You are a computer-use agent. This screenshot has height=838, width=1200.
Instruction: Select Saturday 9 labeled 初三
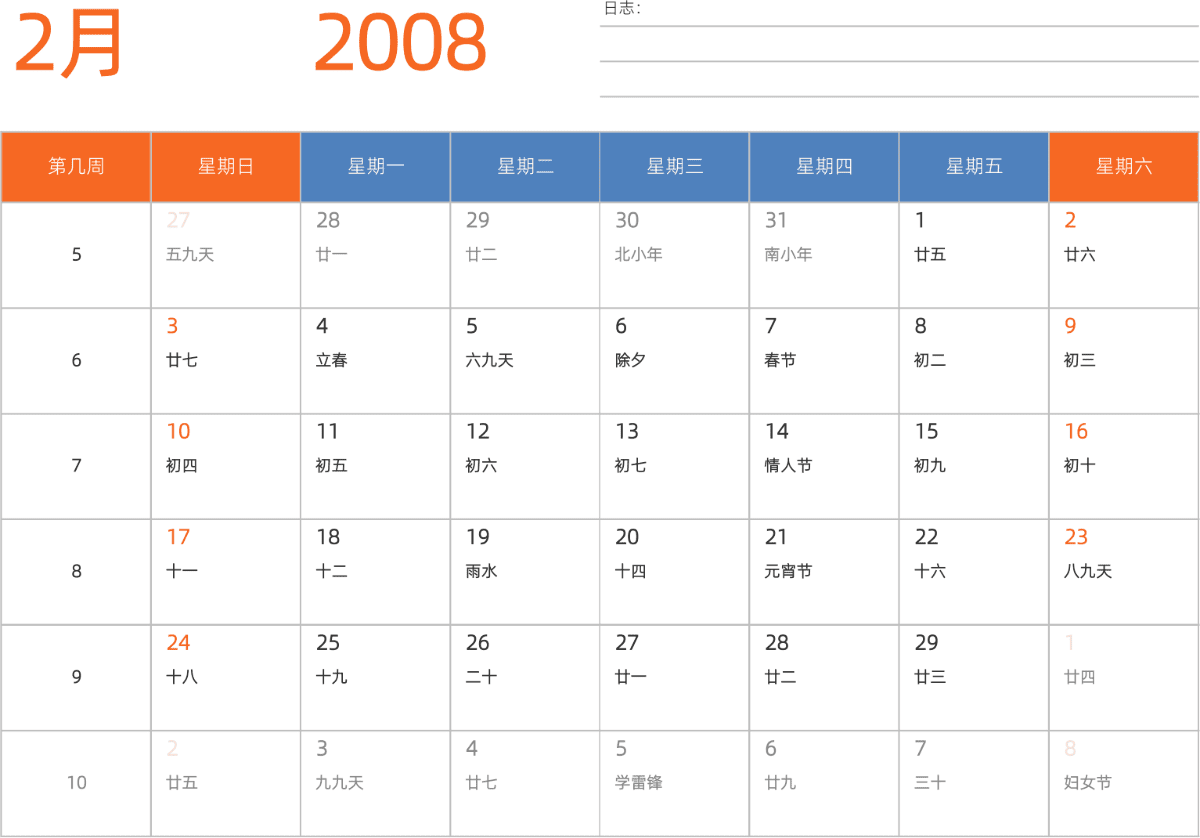point(1124,361)
